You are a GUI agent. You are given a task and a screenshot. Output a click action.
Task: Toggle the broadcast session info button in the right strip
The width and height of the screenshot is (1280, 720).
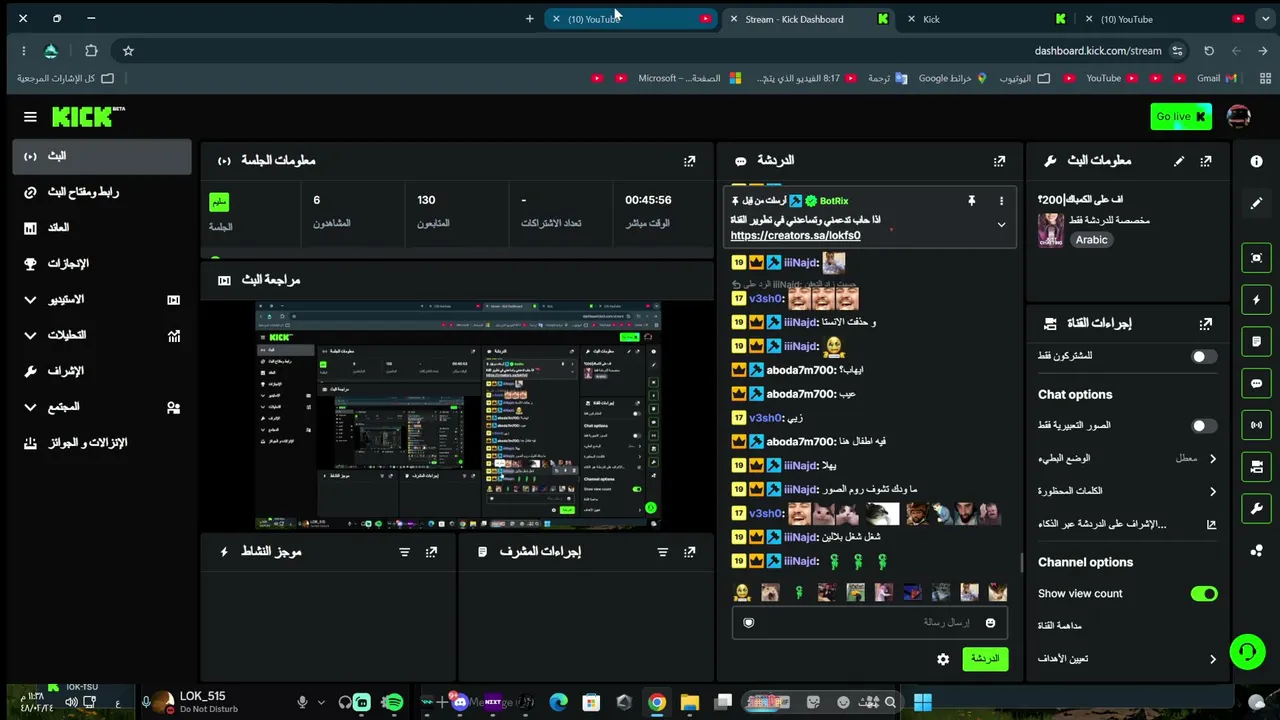tap(1257, 425)
